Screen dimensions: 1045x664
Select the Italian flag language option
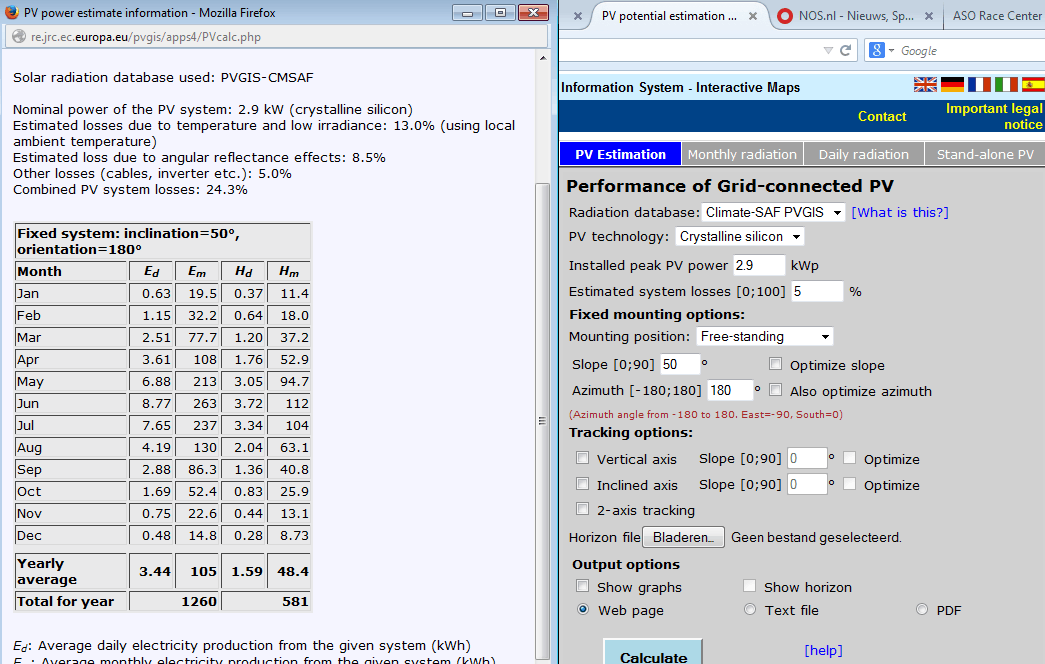coord(1006,85)
